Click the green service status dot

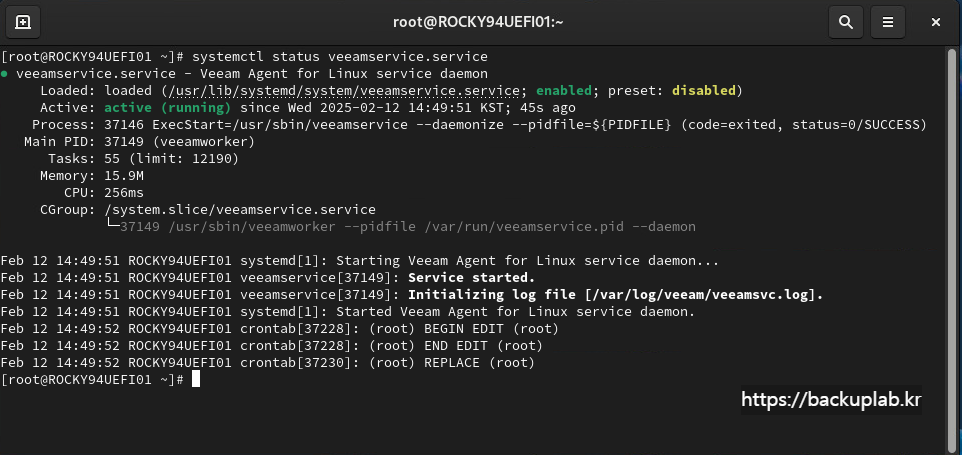5,74
